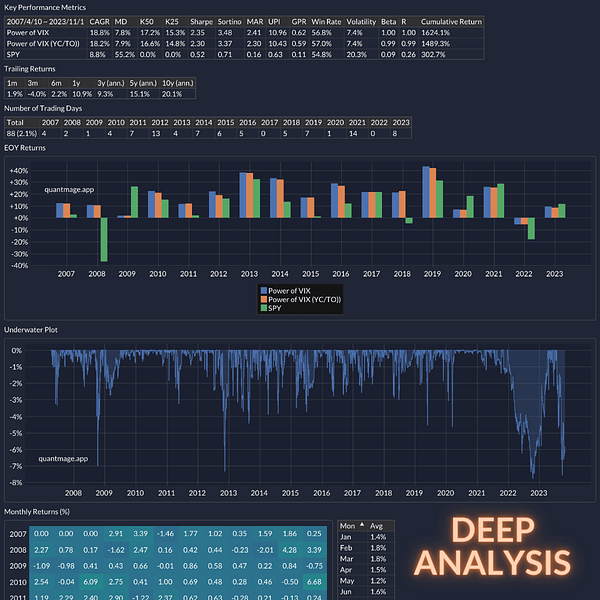Click the Total header in trading days table
600x600 pixels.
click(x=15, y=122)
